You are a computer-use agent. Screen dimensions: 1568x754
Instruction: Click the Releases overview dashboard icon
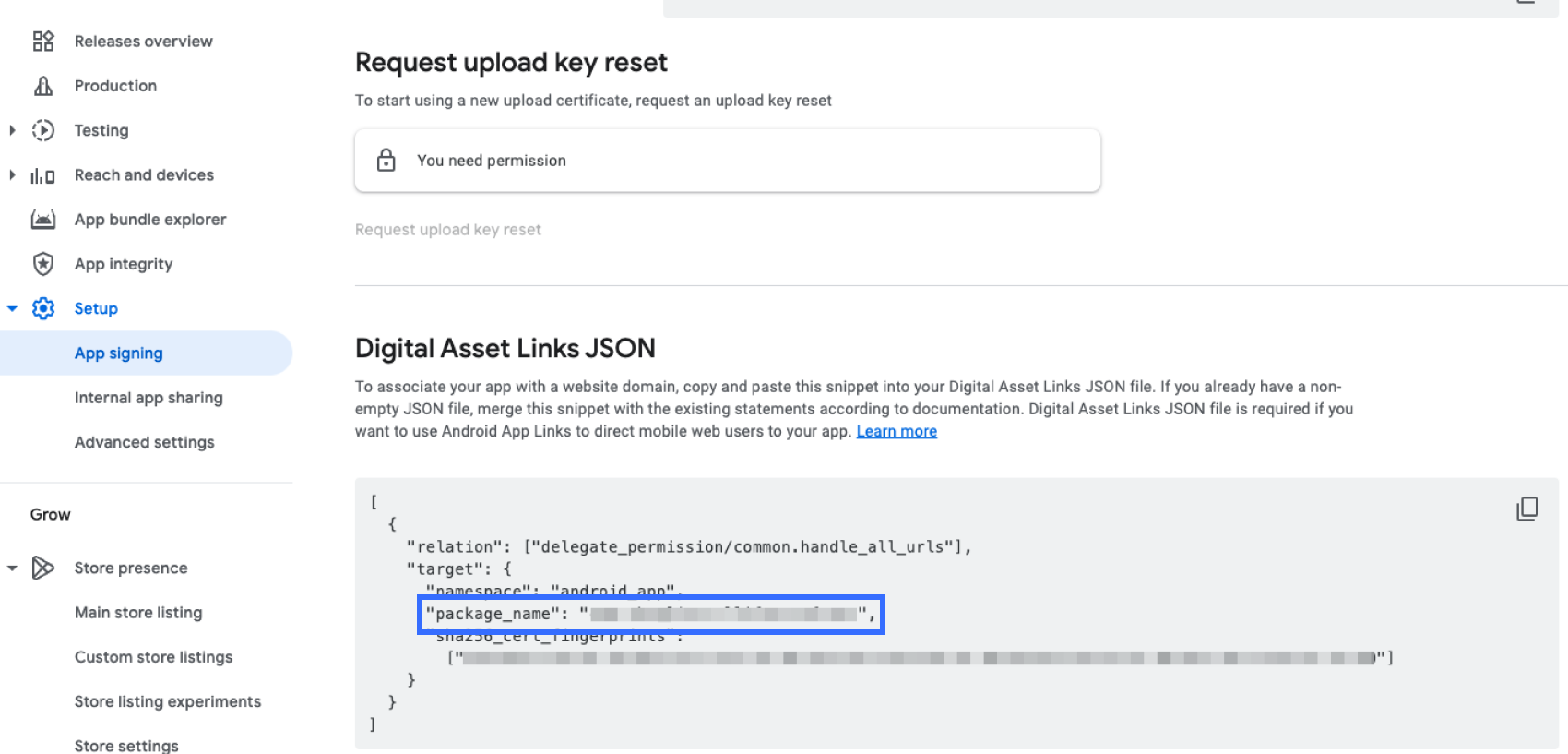(43, 42)
